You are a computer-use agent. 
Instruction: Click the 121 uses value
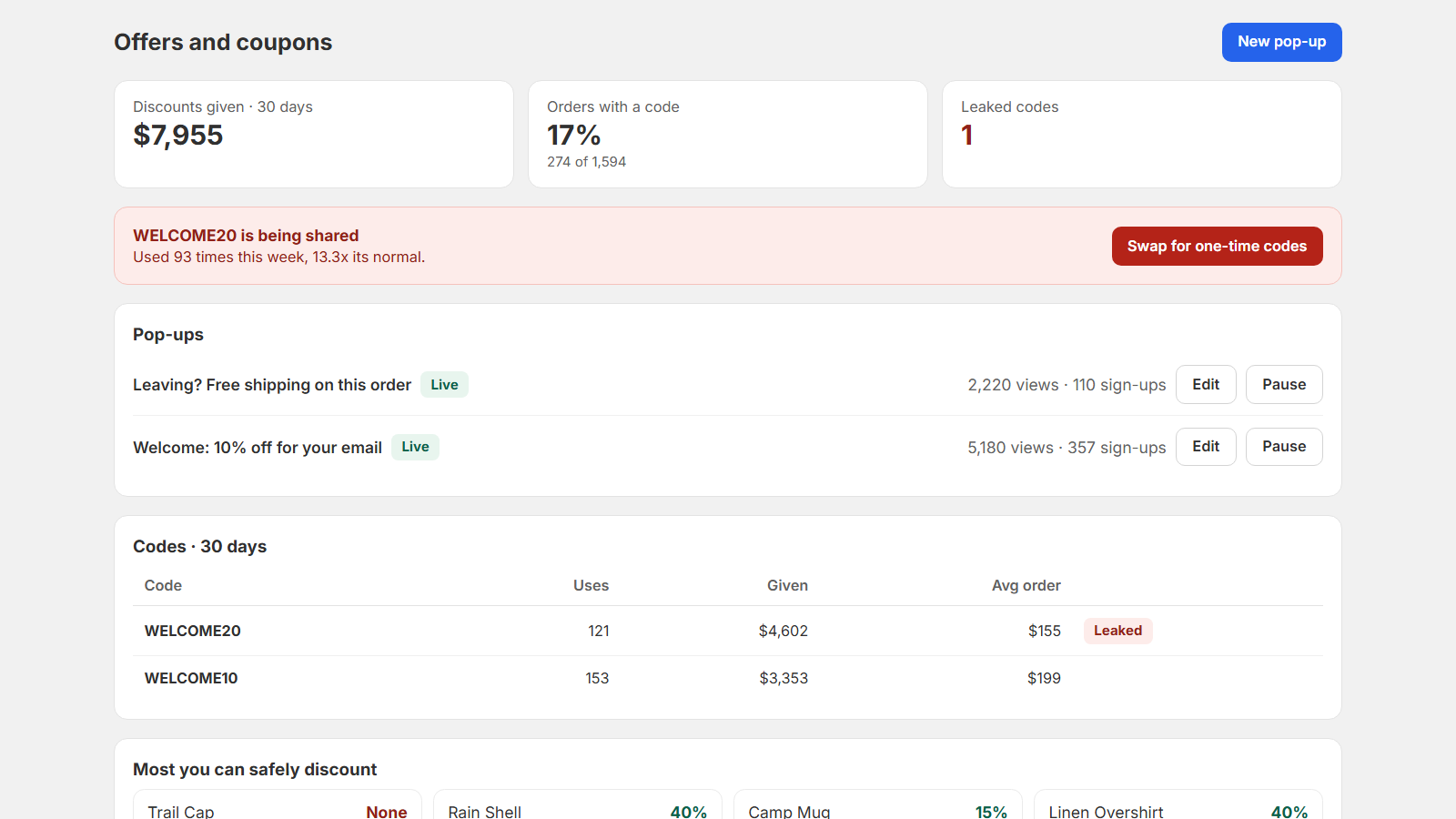(x=599, y=631)
